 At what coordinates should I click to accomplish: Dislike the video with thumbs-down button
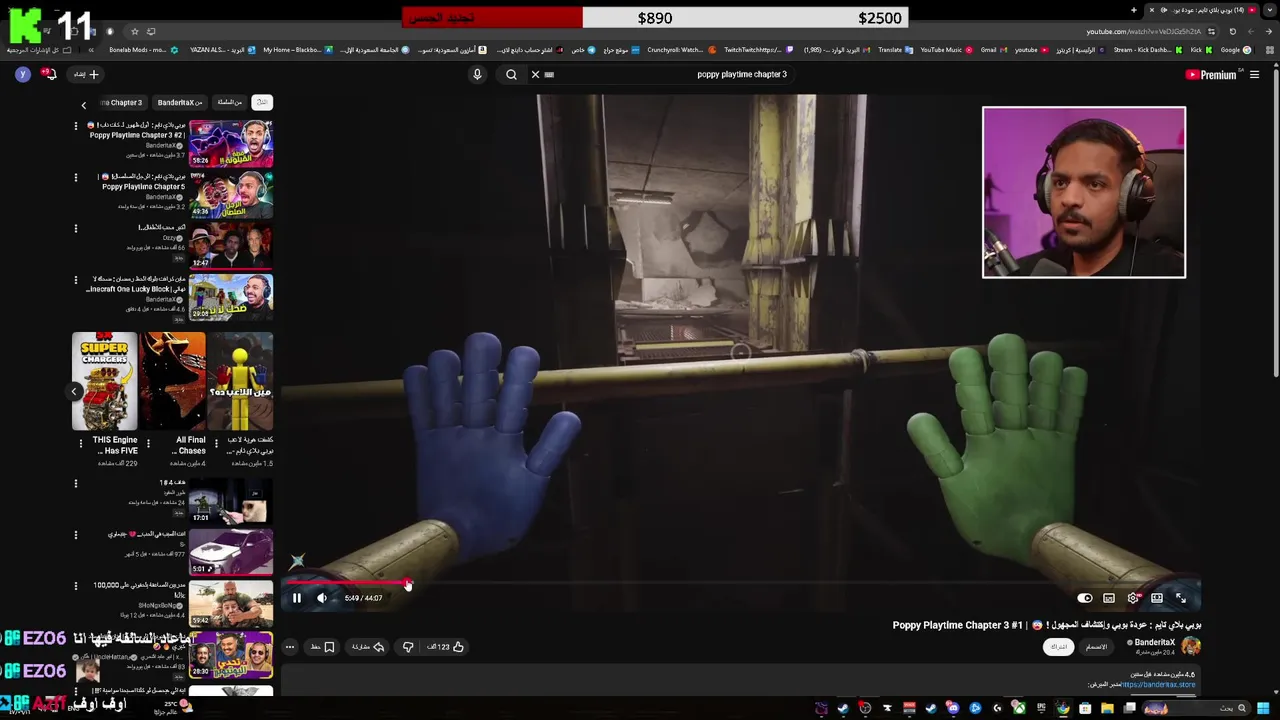pos(408,647)
